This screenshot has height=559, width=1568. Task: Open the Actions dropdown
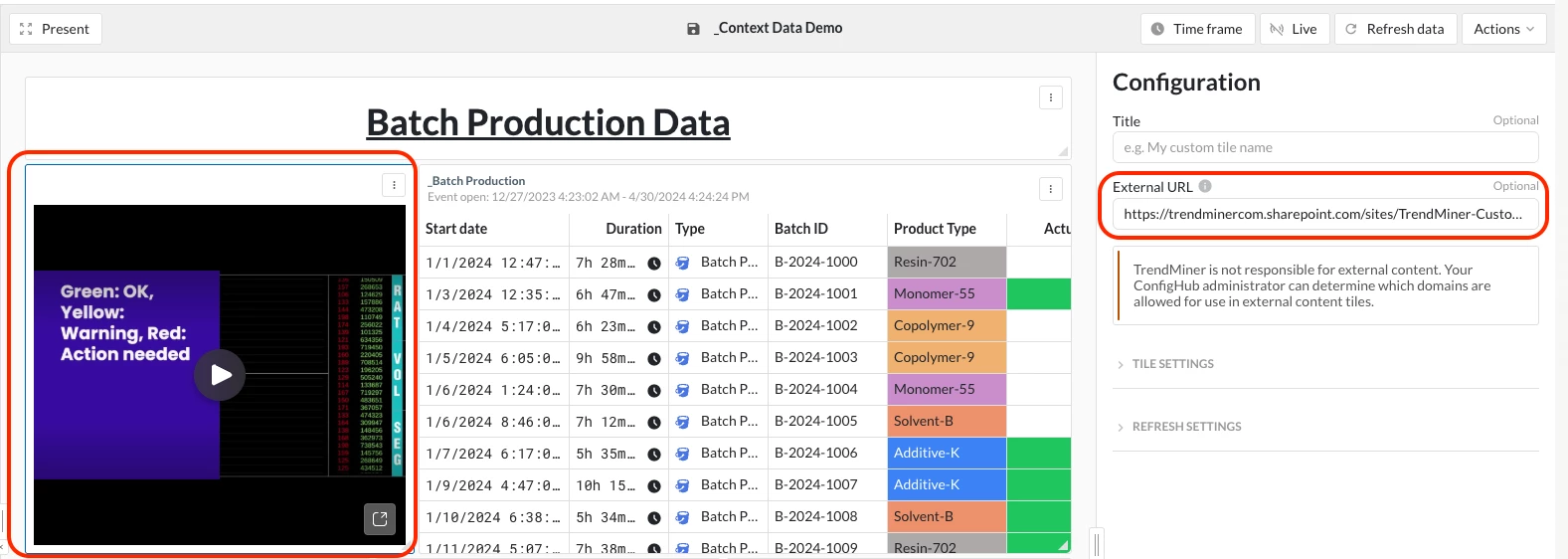coord(1502,29)
